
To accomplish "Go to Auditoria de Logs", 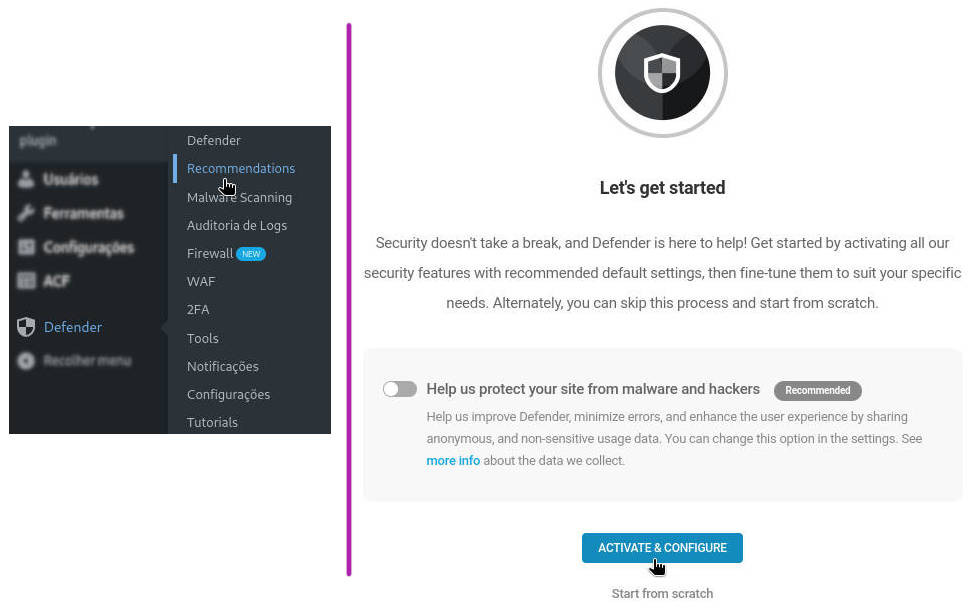I will click(237, 225).
